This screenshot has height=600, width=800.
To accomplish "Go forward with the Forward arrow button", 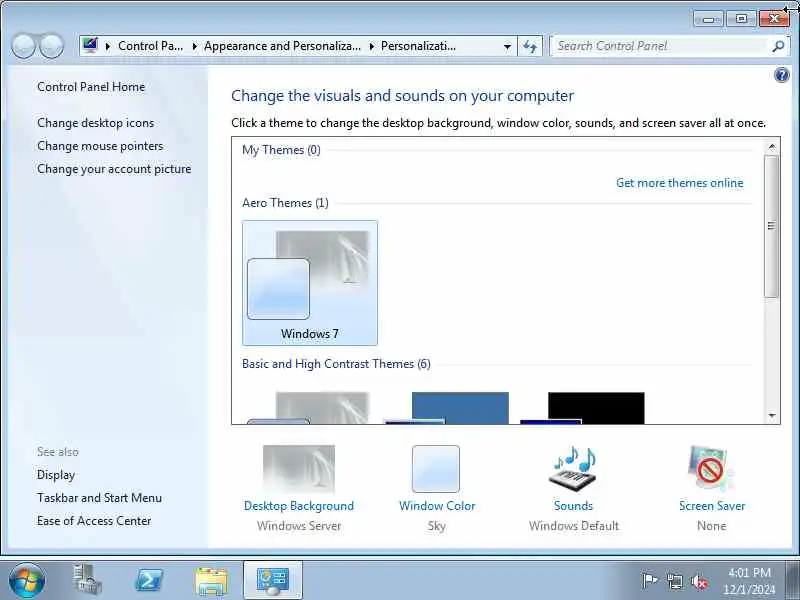I will click(x=52, y=46).
